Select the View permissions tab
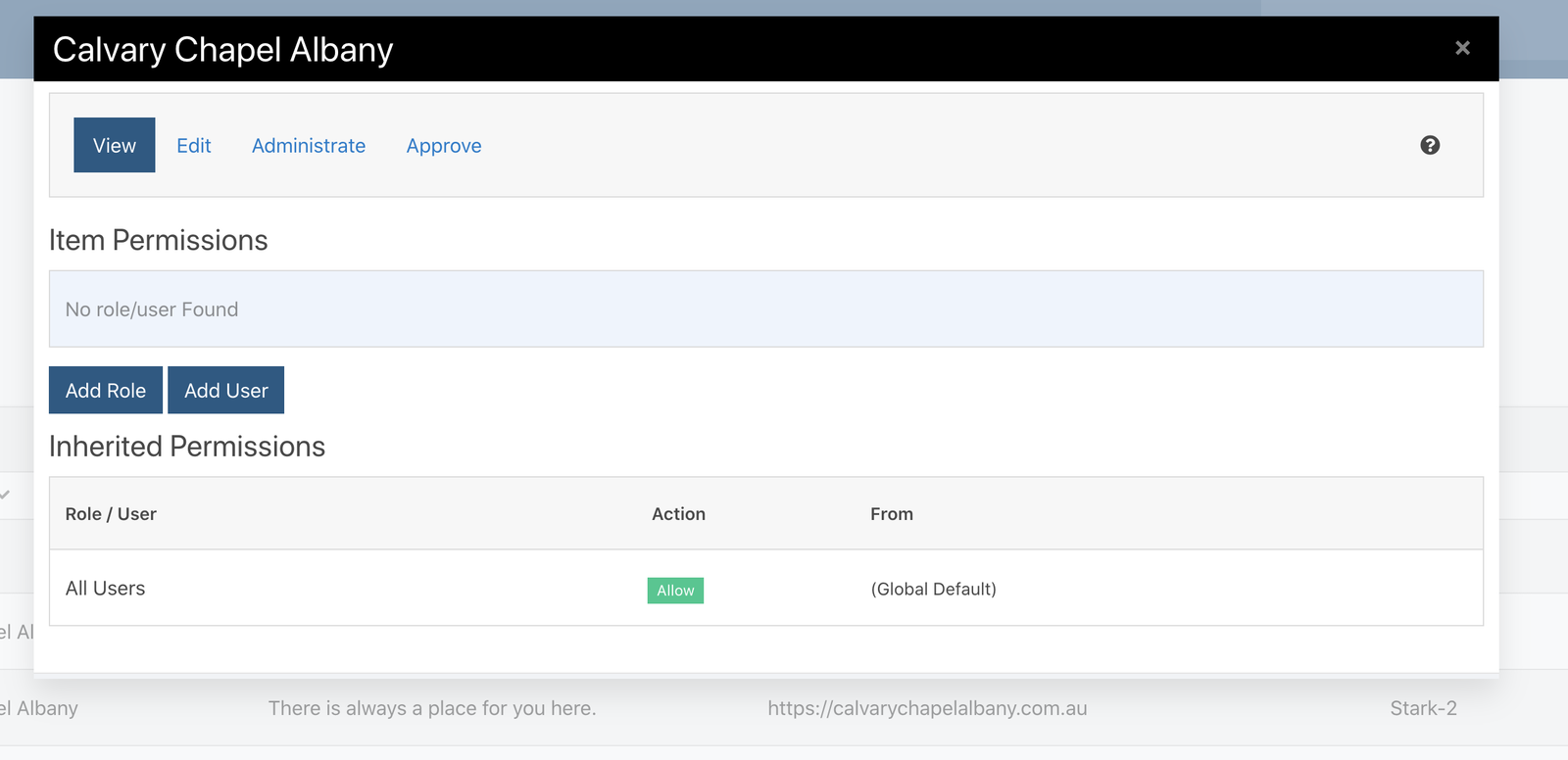 click(x=115, y=145)
